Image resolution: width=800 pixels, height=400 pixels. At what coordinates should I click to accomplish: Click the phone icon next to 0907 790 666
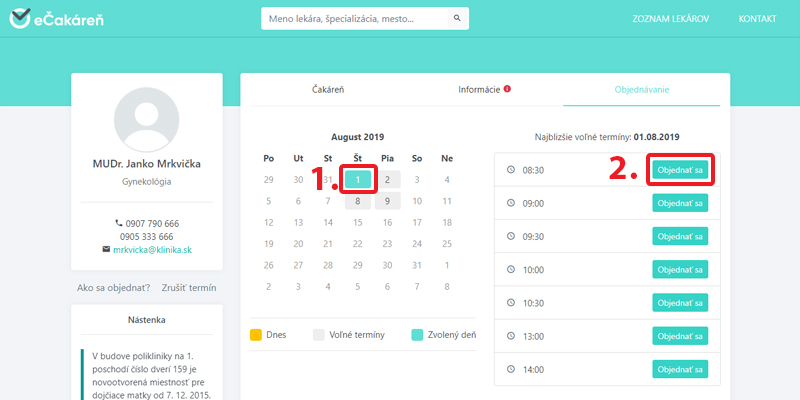point(116,222)
